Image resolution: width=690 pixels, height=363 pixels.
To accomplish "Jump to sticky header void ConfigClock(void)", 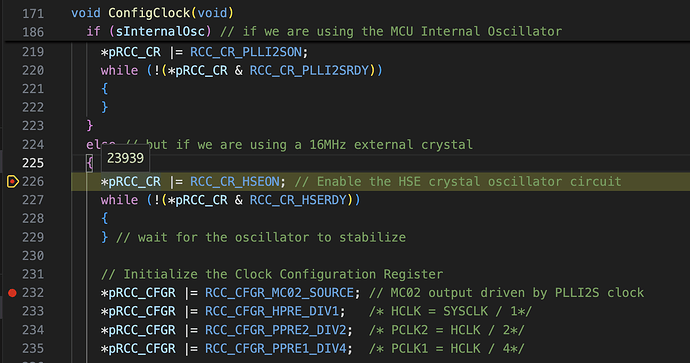I will point(152,13).
